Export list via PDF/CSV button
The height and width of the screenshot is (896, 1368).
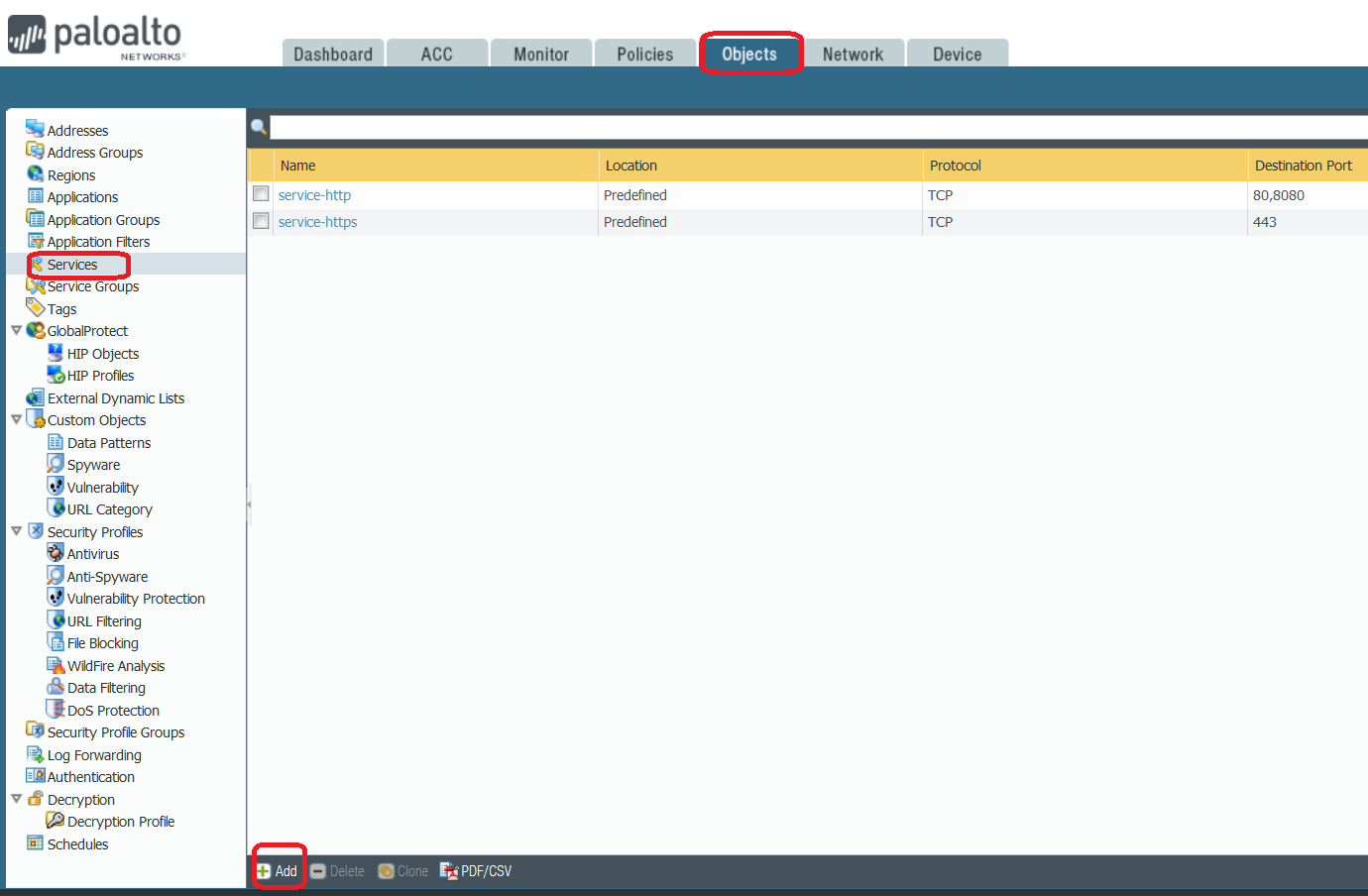coord(476,871)
